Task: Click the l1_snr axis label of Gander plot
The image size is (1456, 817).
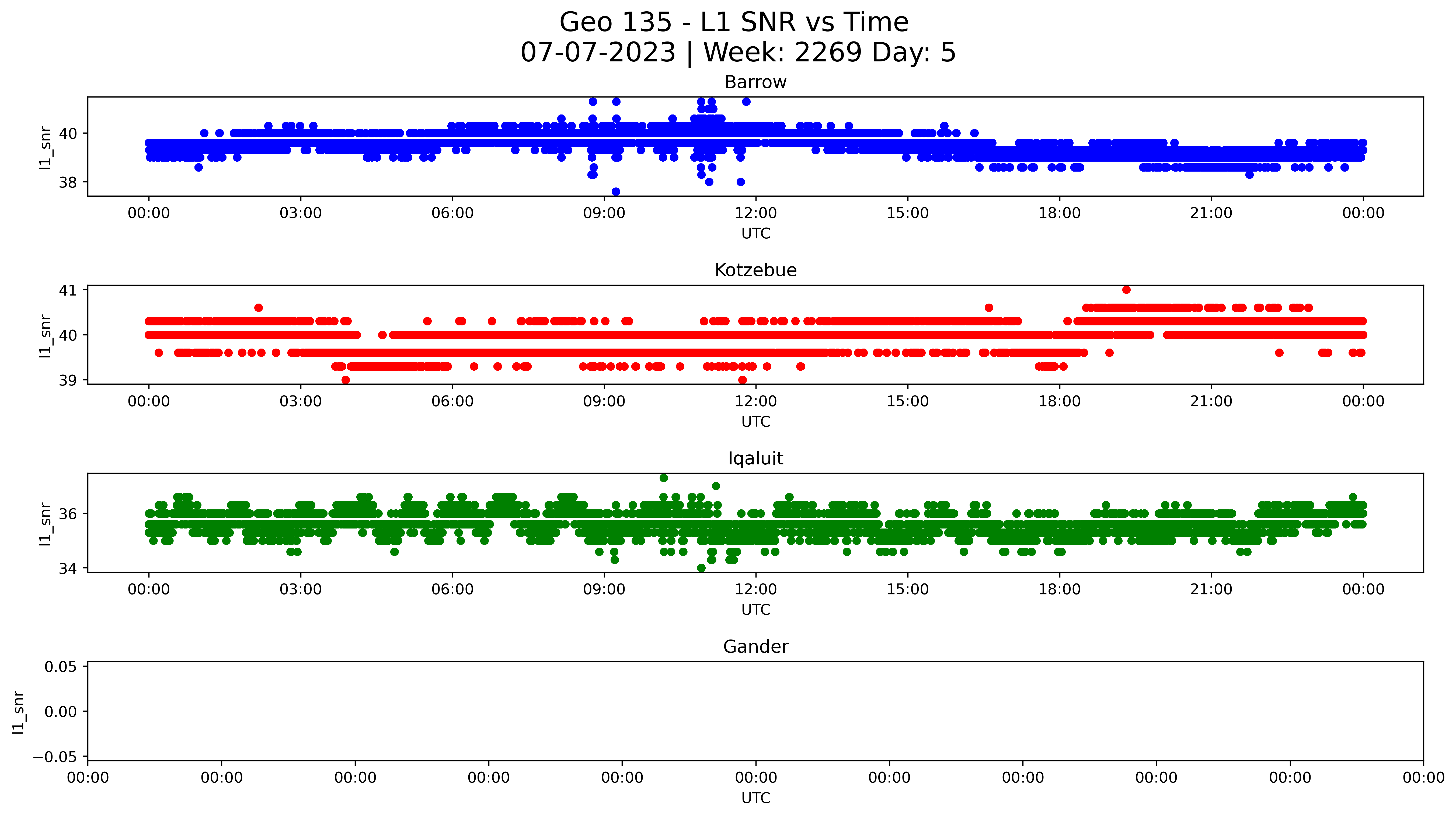Action: (x=19, y=712)
